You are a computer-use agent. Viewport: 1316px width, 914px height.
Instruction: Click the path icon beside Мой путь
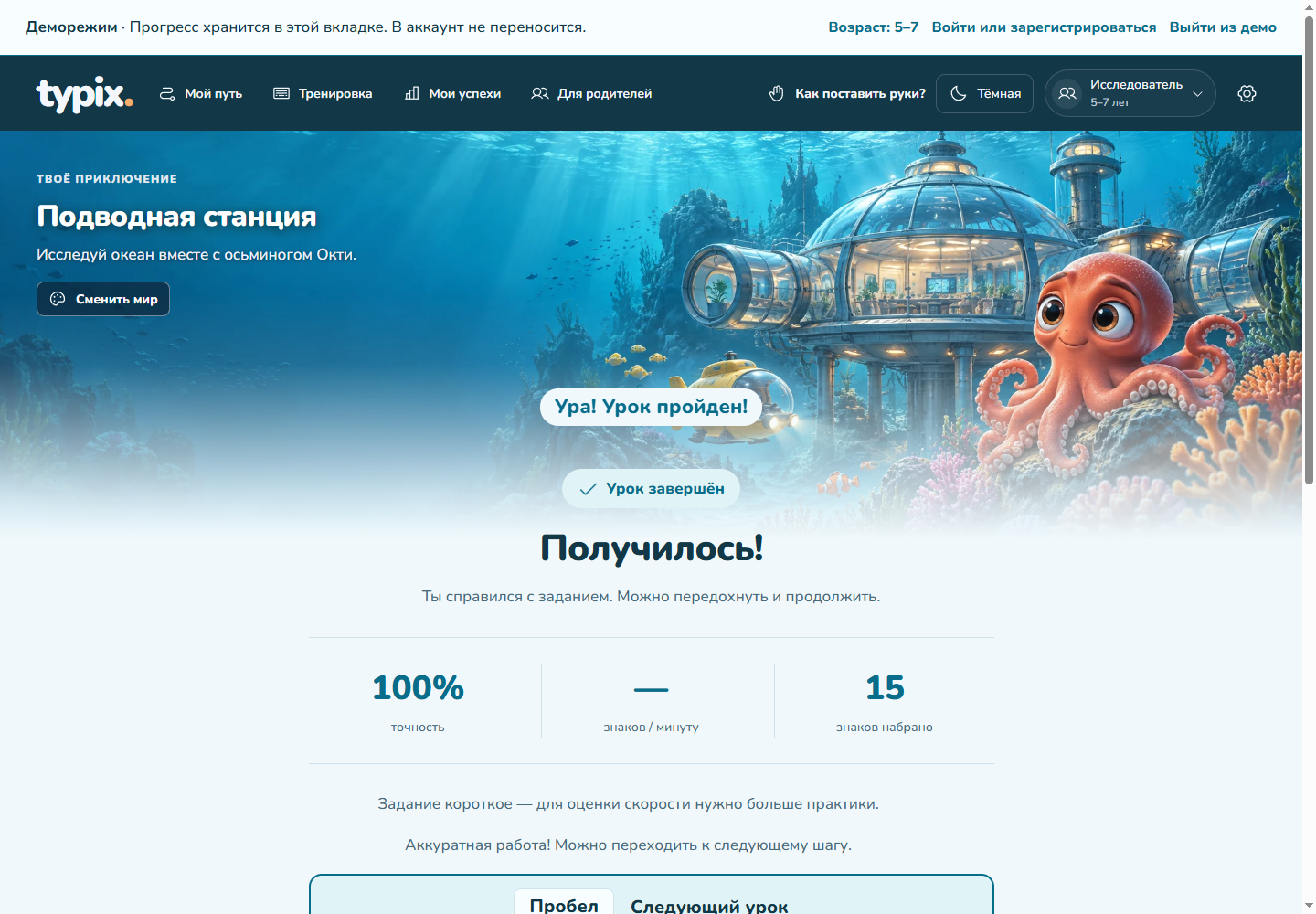167,93
